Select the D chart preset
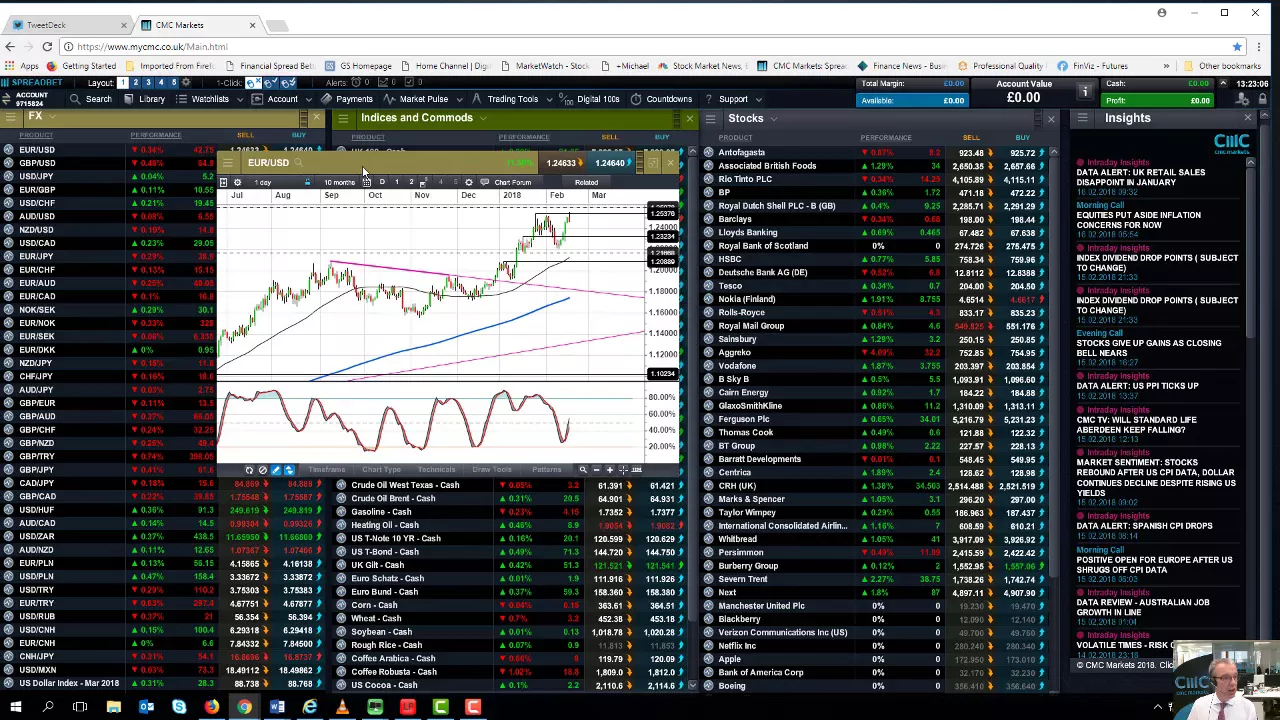Viewport: 1280px width, 720px height. 382,182
